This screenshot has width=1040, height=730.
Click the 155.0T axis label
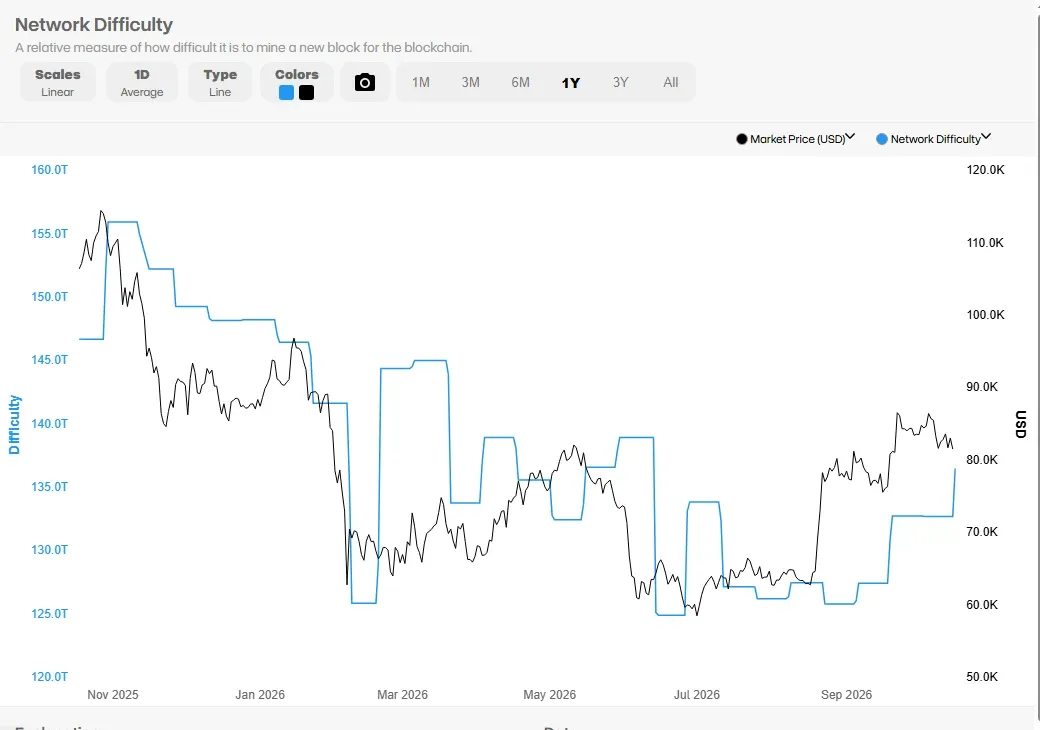pos(49,233)
